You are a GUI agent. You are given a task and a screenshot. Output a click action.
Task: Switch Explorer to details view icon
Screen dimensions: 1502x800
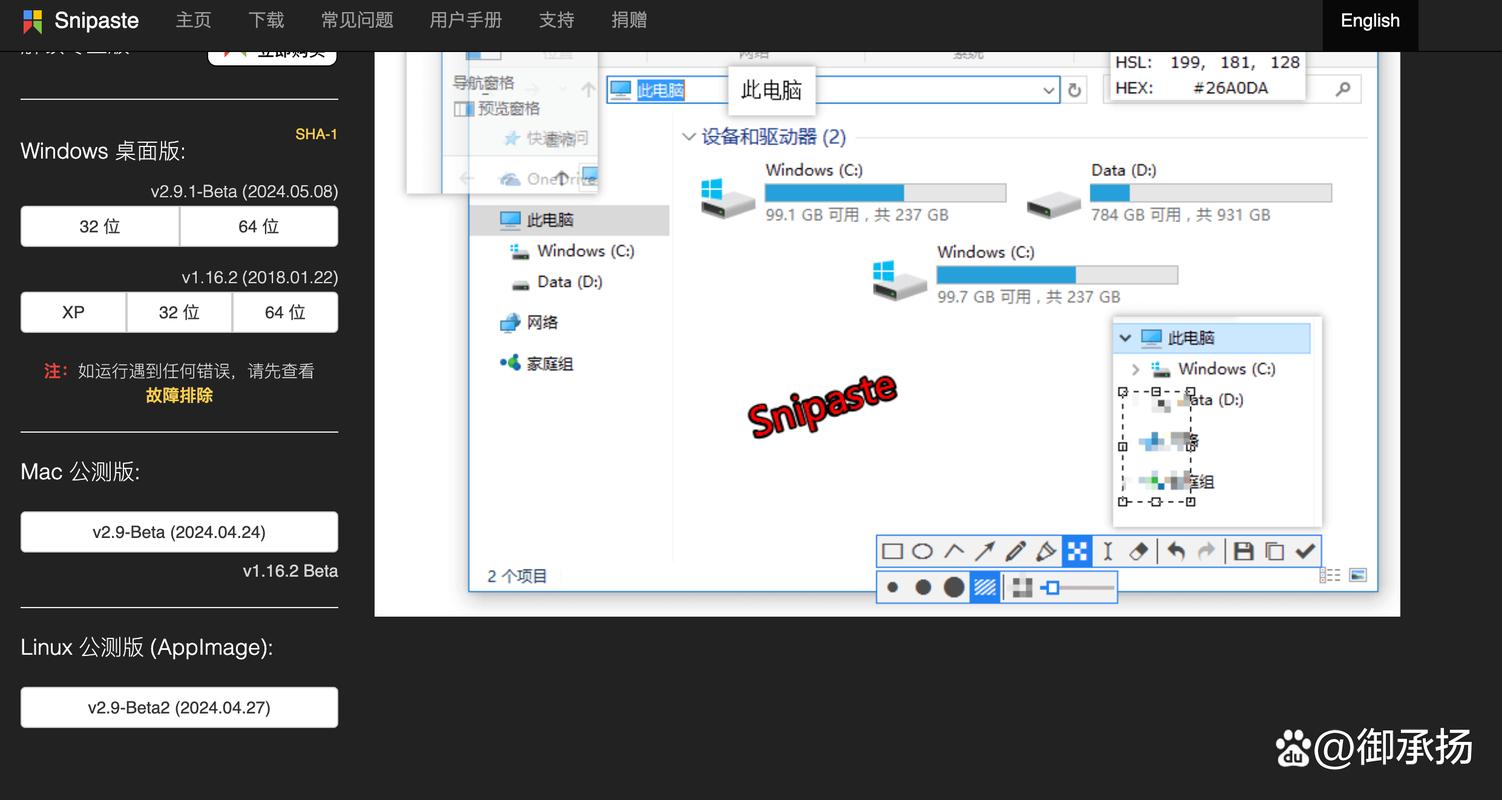(x=1330, y=575)
